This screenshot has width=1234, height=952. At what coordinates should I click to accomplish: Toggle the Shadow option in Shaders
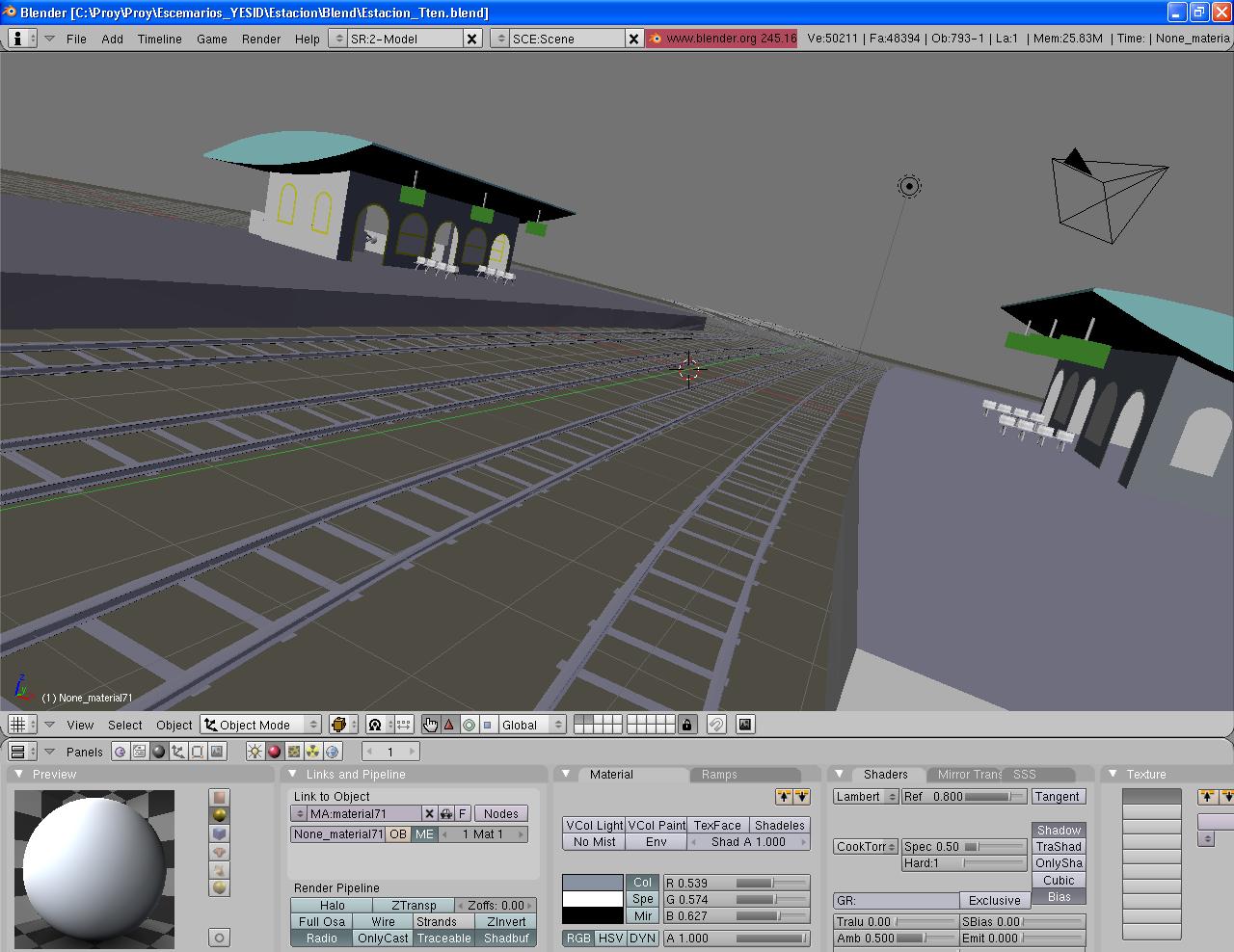click(x=1058, y=831)
